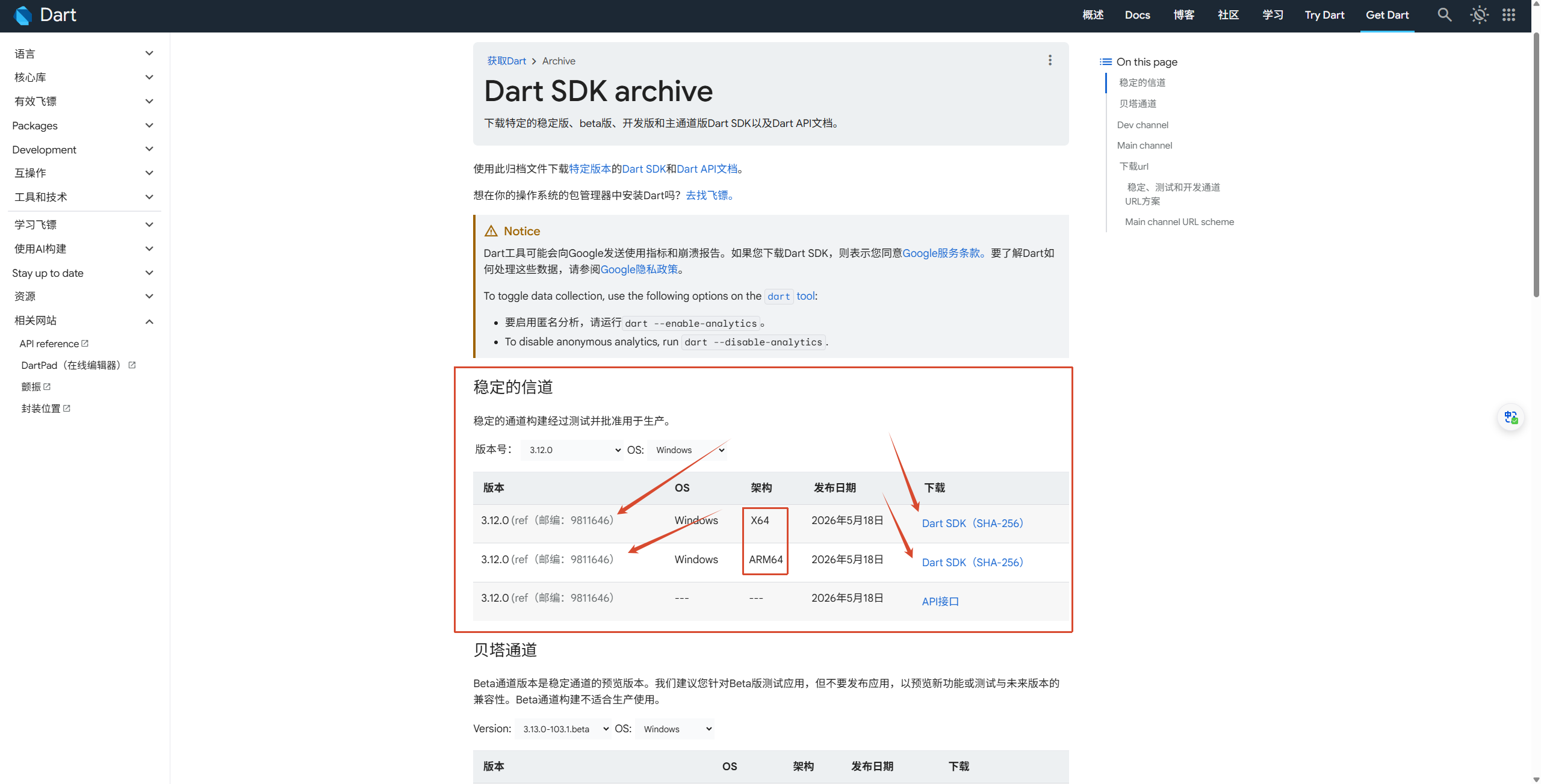This screenshot has width=1541, height=784.
Task: Open the Dart SDK link in intro text
Action: click(x=643, y=168)
